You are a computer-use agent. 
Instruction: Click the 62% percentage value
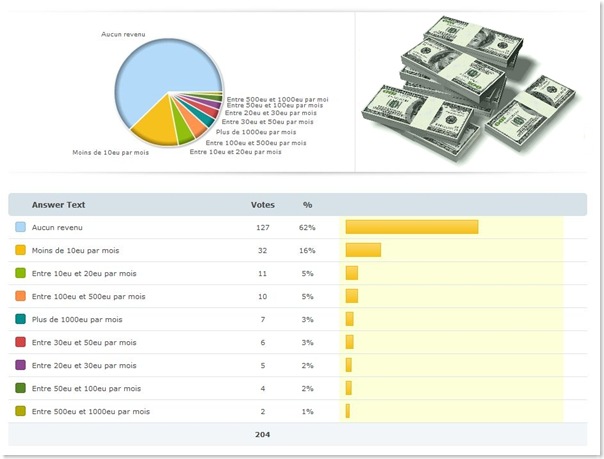coord(307,228)
